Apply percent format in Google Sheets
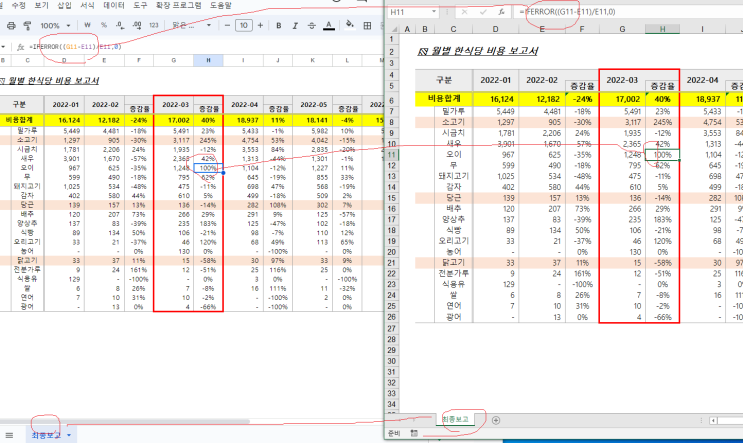Viewport: 743px width, 443px height. point(103,25)
